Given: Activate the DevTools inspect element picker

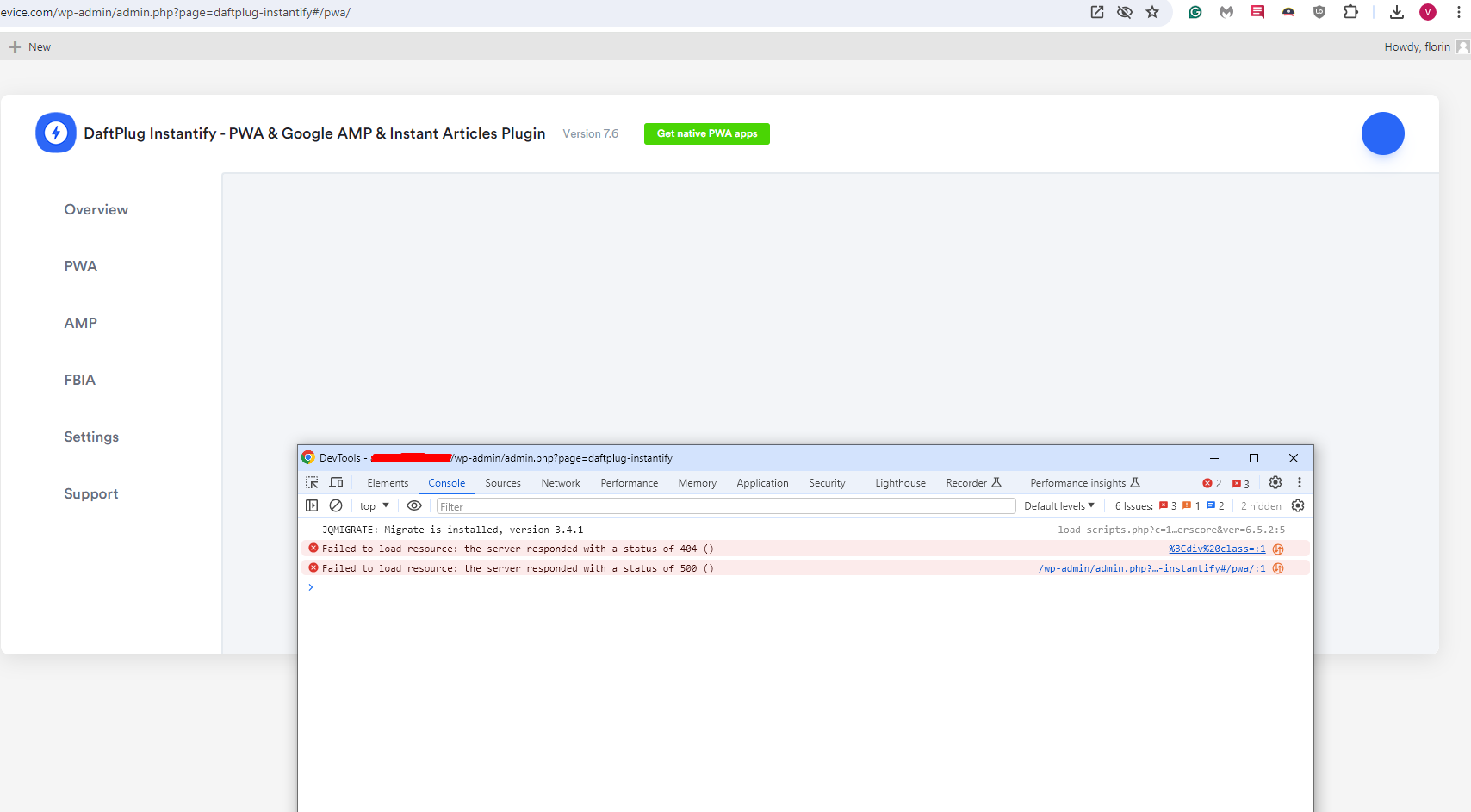Looking at the screenshot, I should [312, 483].
